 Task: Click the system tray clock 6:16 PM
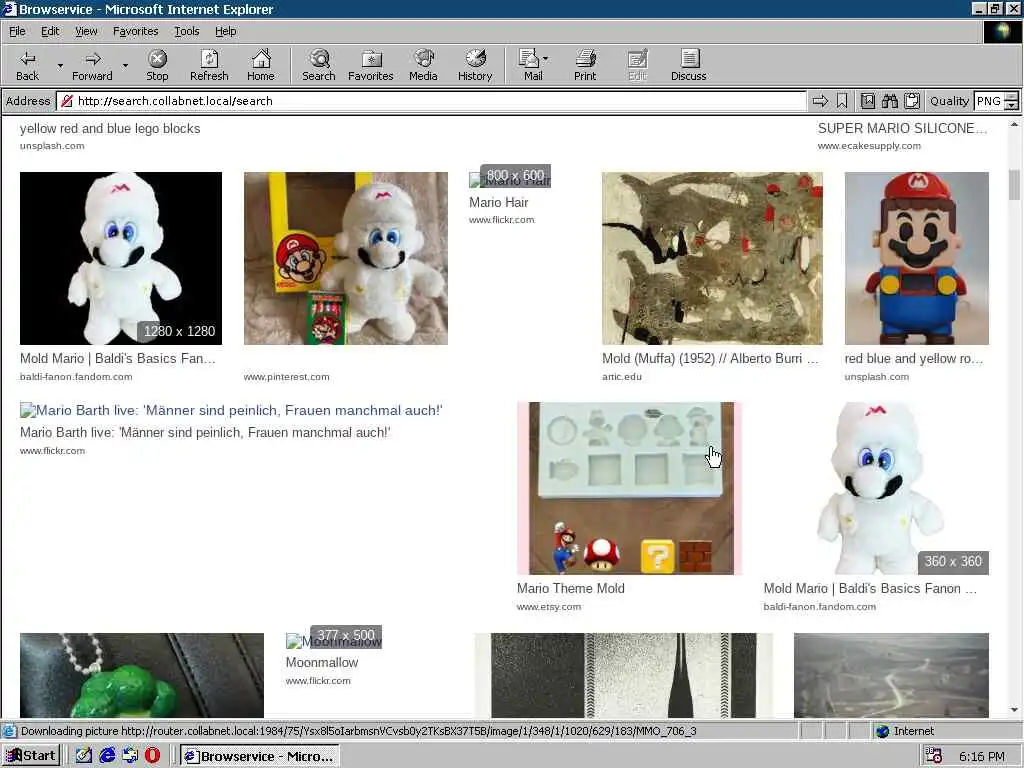coord(982,756)
